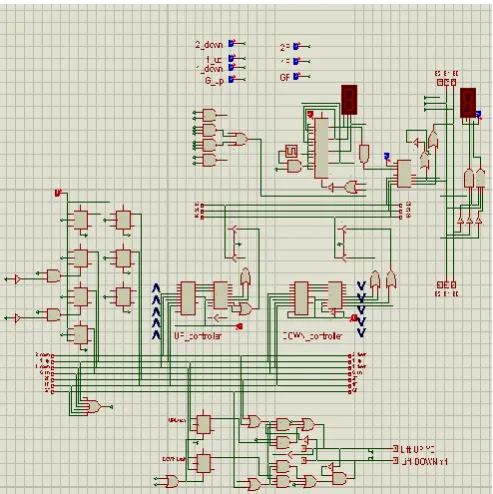The image size is (493, 494).
Task: Select the multi-input OR gate below left bus
Action: (x=94, y=406)
